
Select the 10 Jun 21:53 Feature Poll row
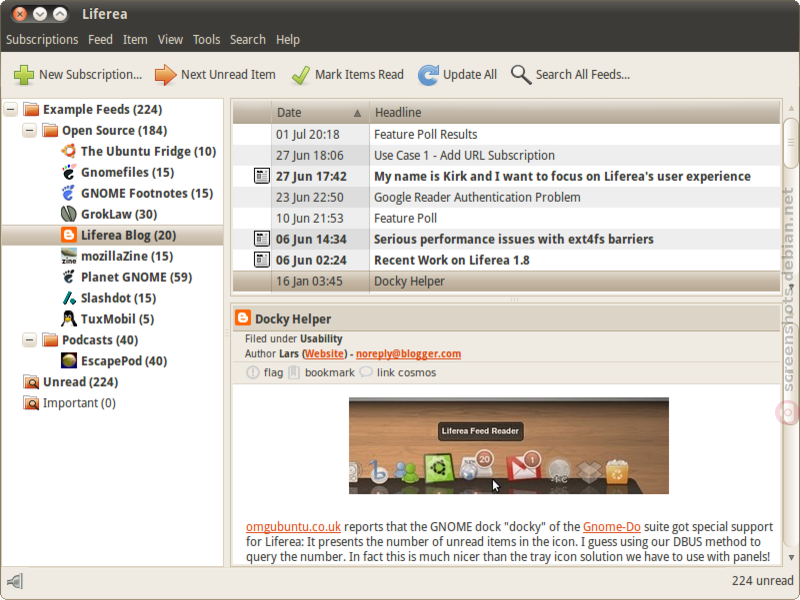[506, 218]
